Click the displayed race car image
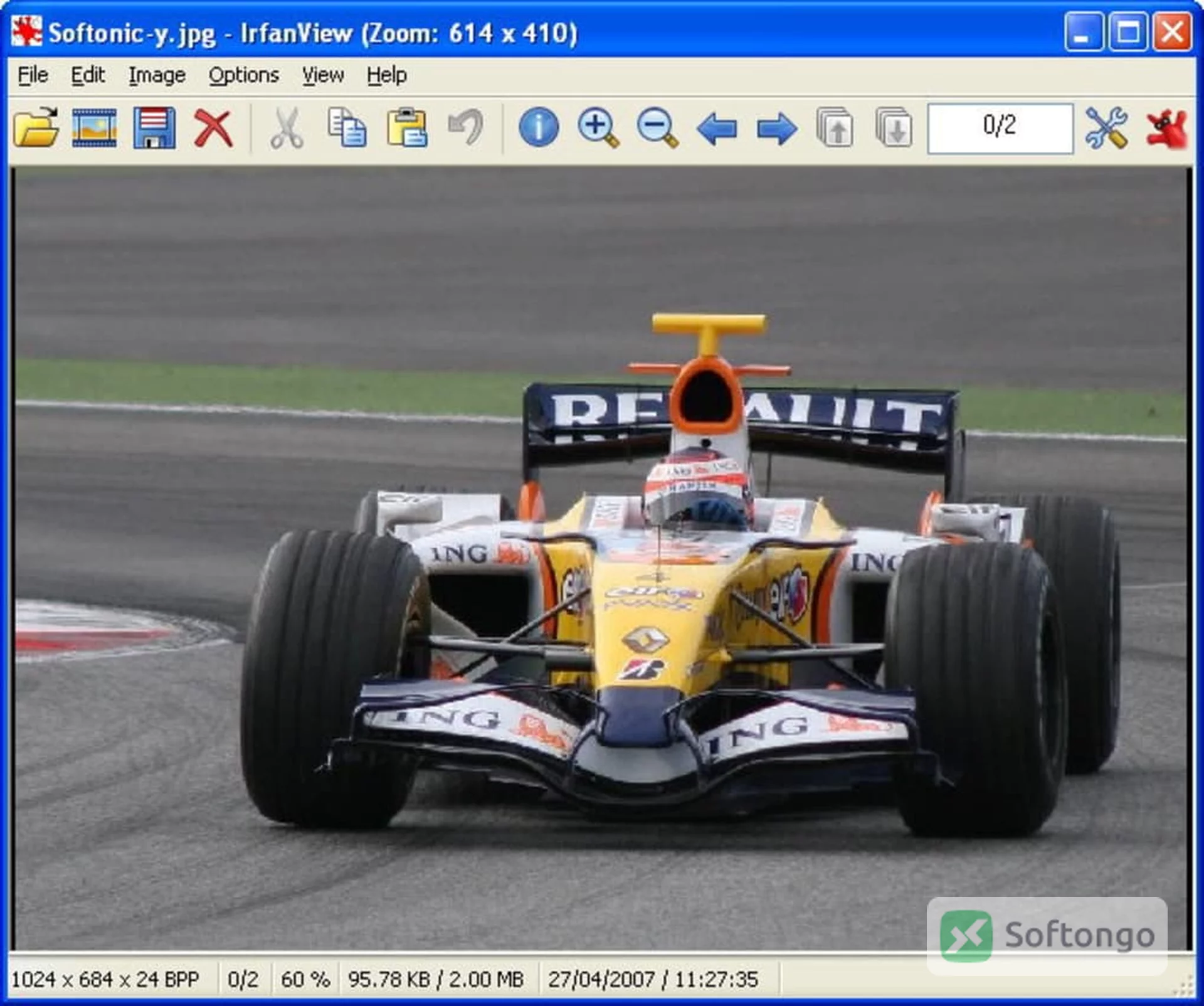The image size is (1204, 1006). [x=601, y=558]
